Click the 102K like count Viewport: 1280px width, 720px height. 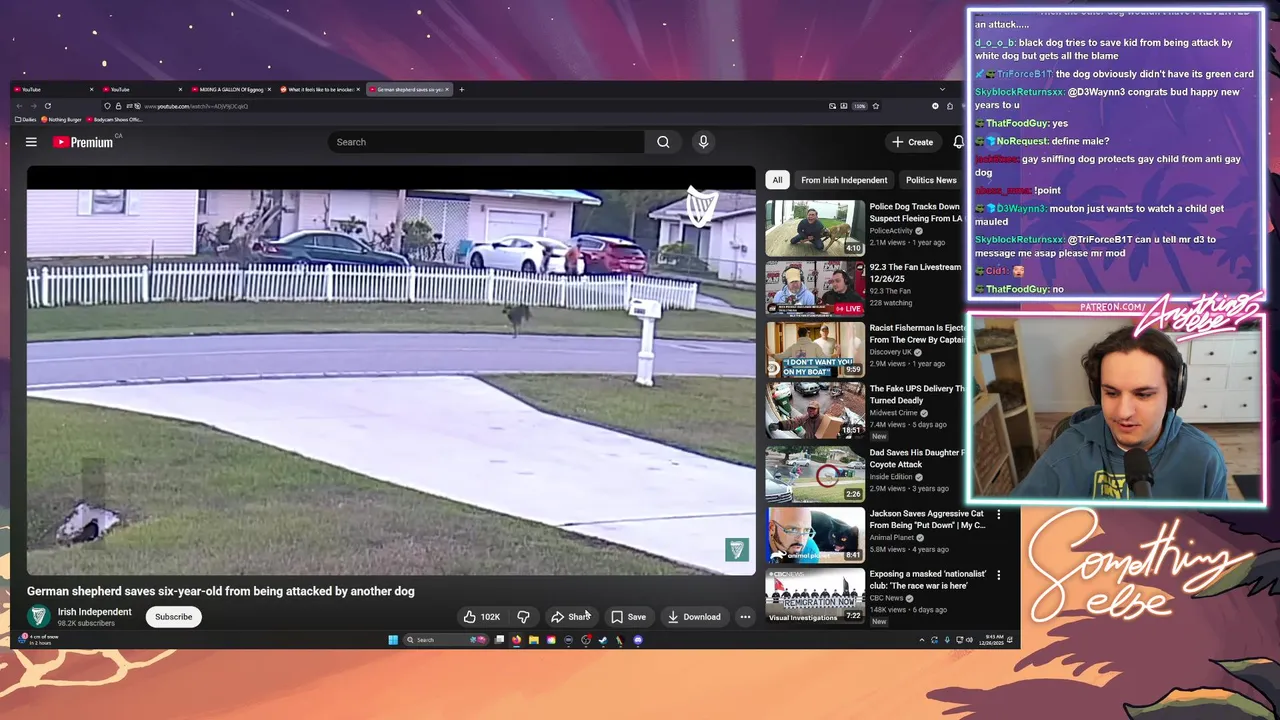[490, 617]
